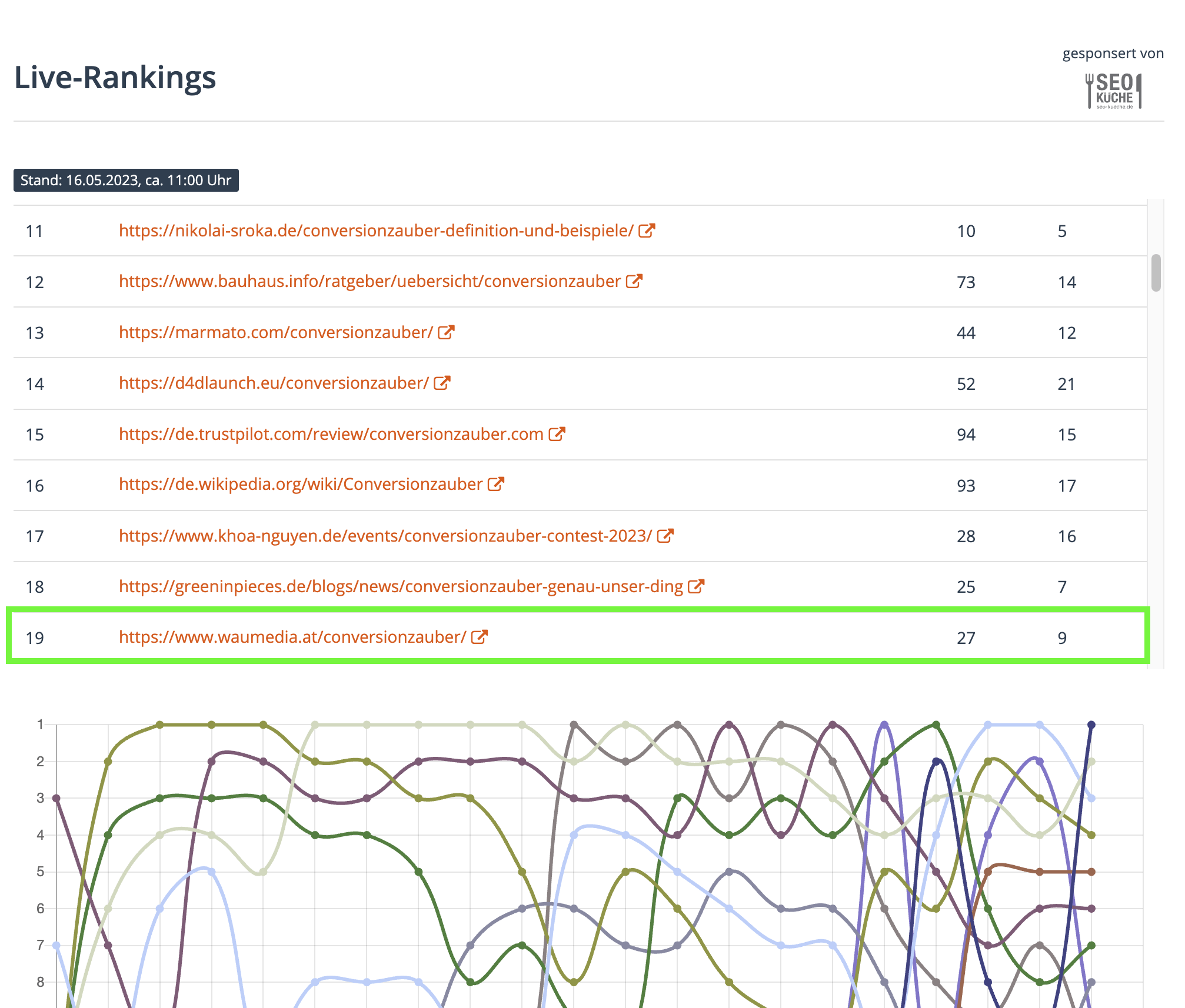The height and width of the screenshot is (1008, 1185).
Task: Open the bauhaus.info ratgeber conversionzauber link
Action: point(370,281)
